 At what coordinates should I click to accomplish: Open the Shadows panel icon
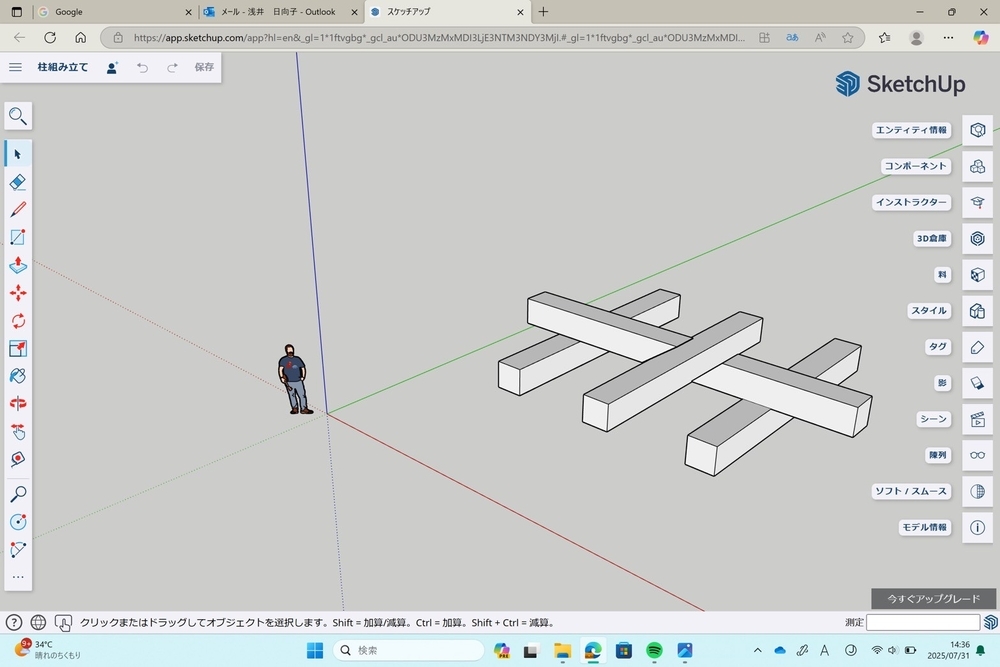[977, 383]
